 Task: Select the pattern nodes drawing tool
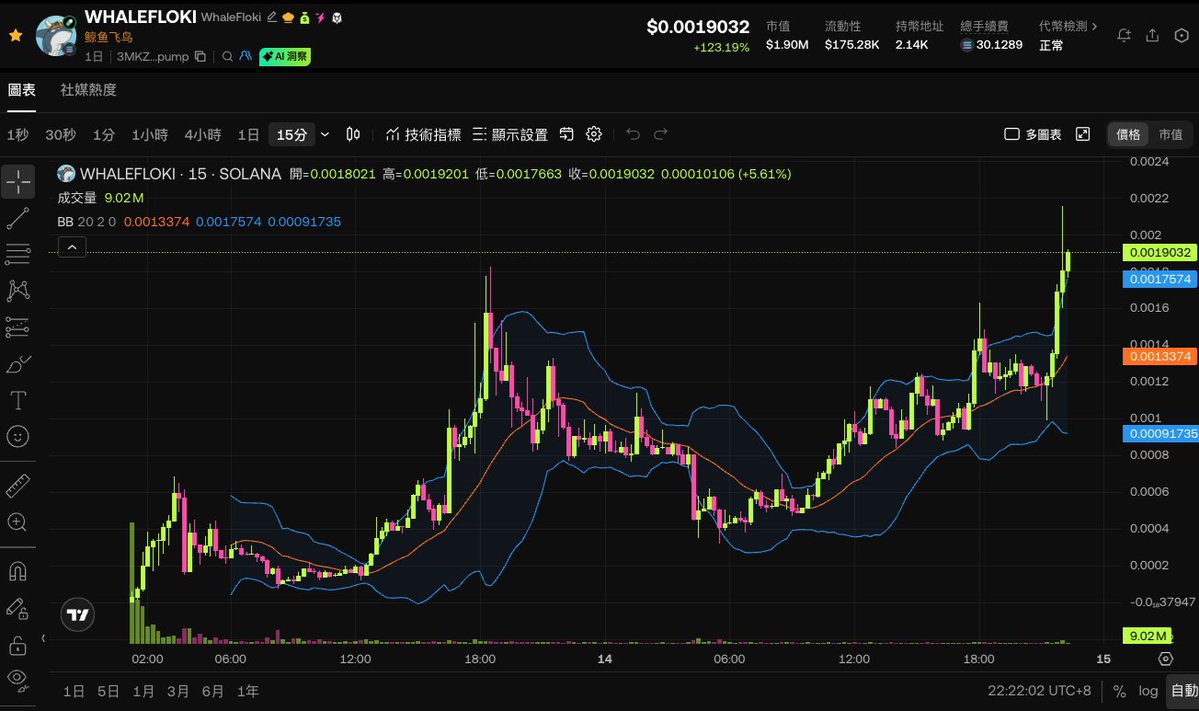pyautogui.click(x=18, y=291)
